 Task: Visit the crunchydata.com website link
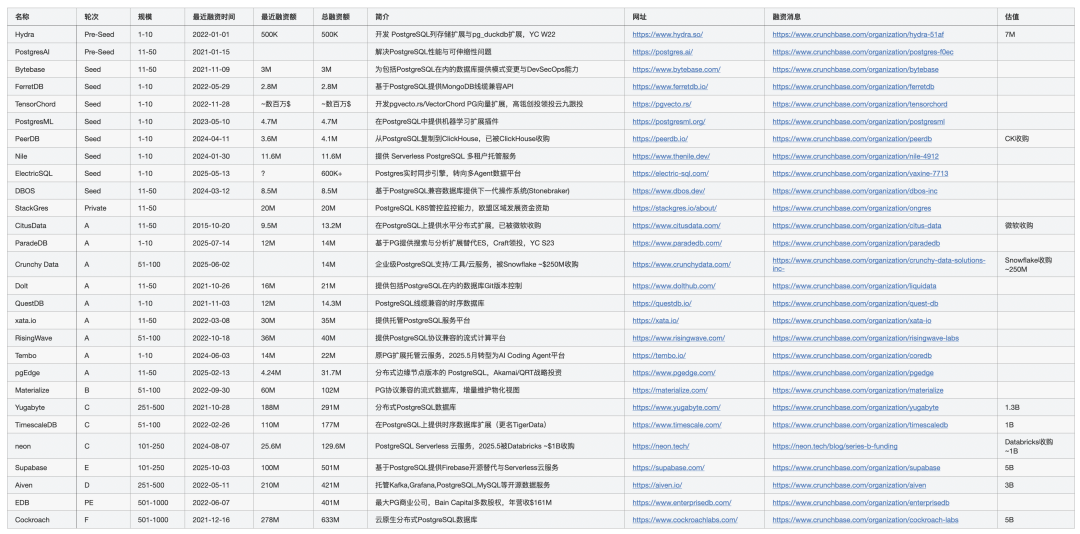[x=681, y=264]
